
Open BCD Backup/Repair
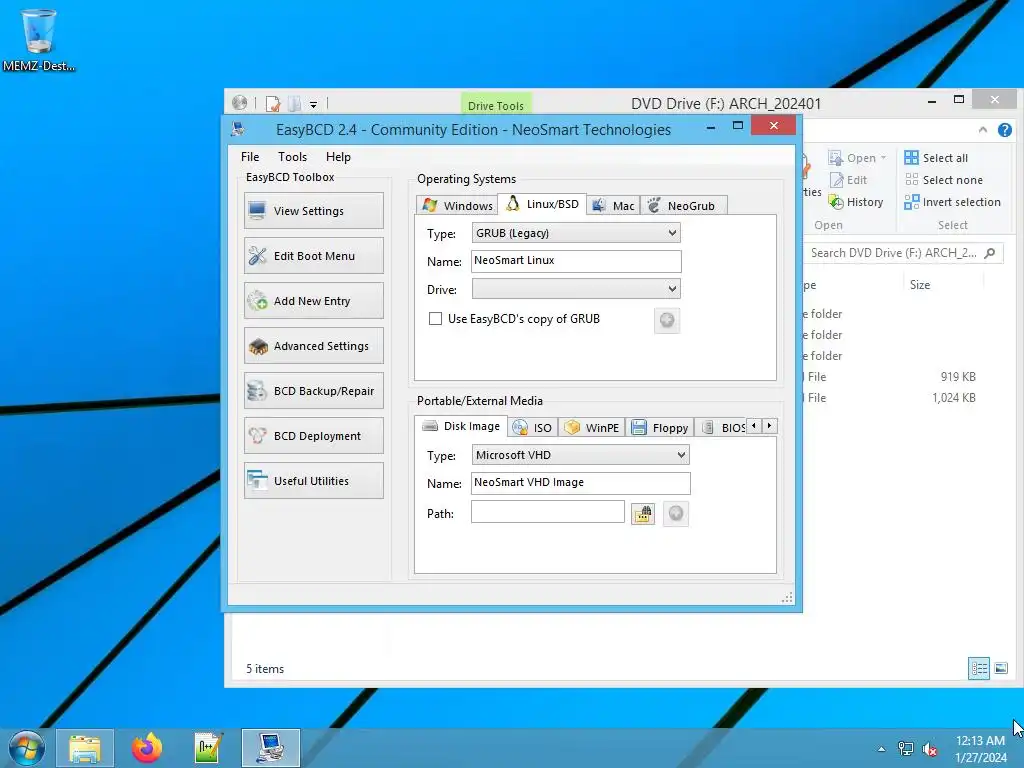click(313, 391)
